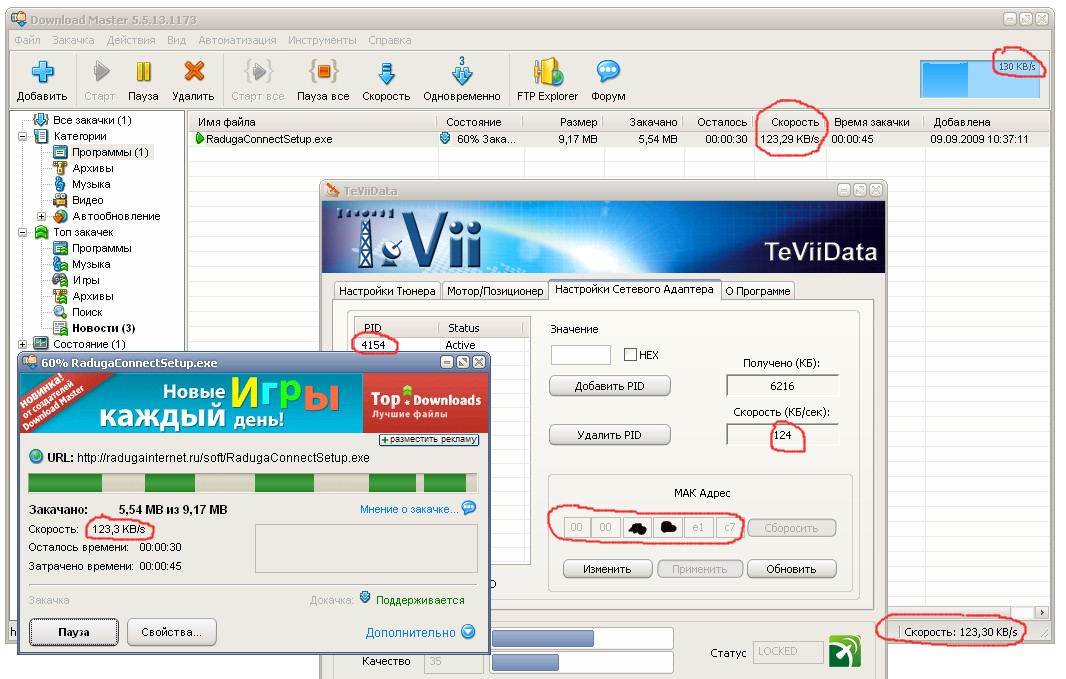Click the Получено (КБ) field showing 6216
The height and width of the screenshot is (679, 1066).
coord(782,386)
